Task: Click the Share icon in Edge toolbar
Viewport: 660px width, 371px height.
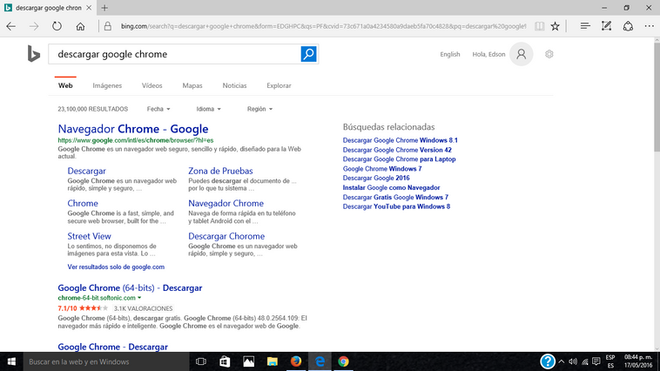Action: click(x=628, y=26)
